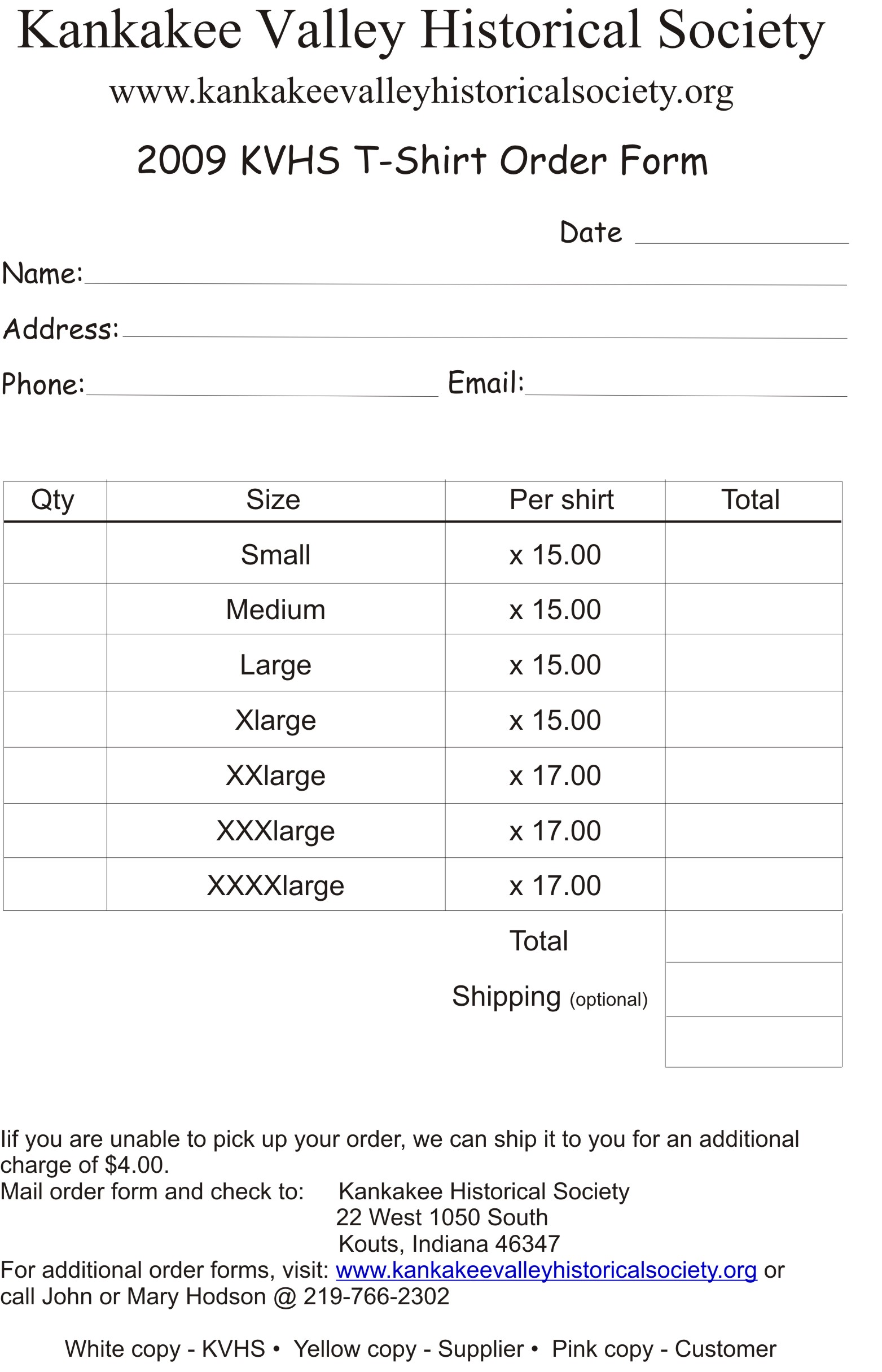Click the Qty cell for Small

click(55, 553)
